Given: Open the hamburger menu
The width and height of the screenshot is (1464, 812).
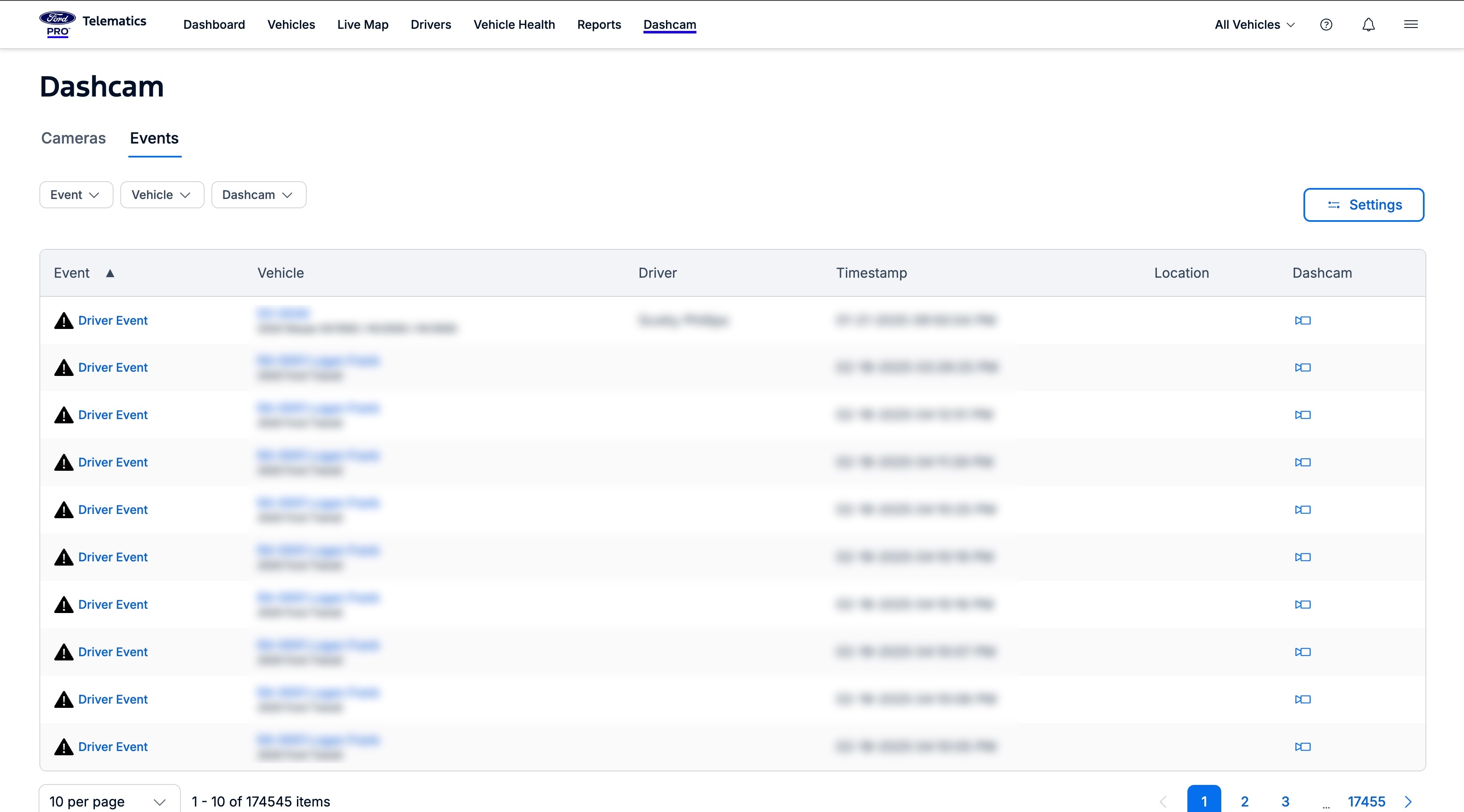Looking at the screenshot, I should coord(1412,25).
